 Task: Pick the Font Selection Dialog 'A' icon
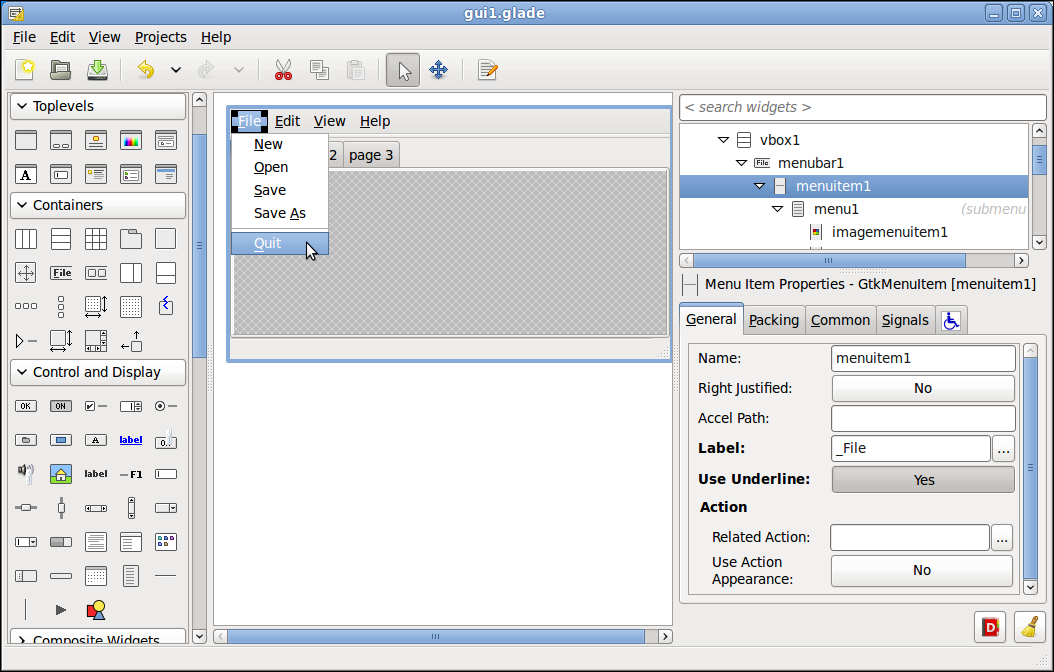(x=26, y=175)
